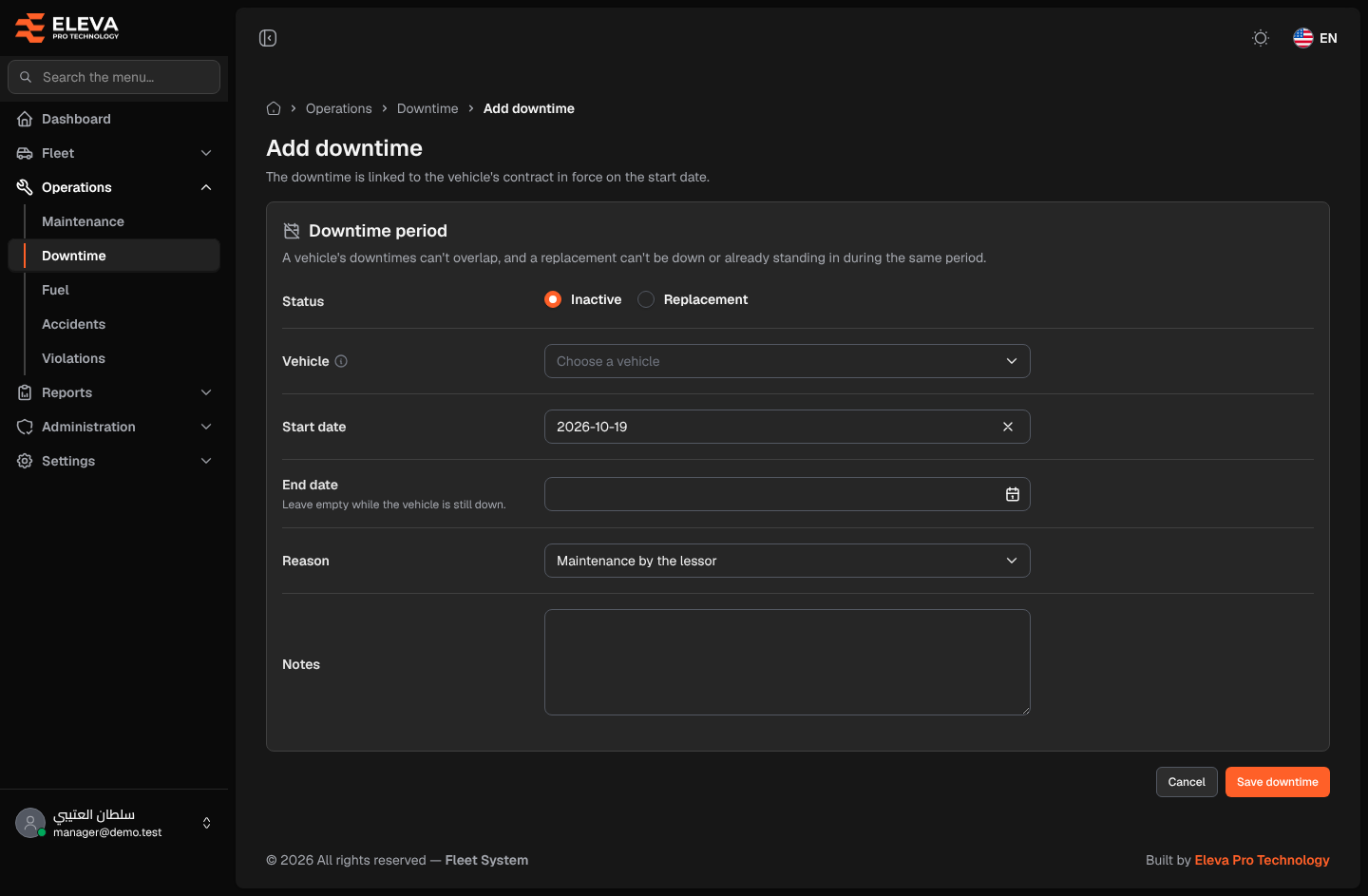Click into the Notes text area

[788, 662]
